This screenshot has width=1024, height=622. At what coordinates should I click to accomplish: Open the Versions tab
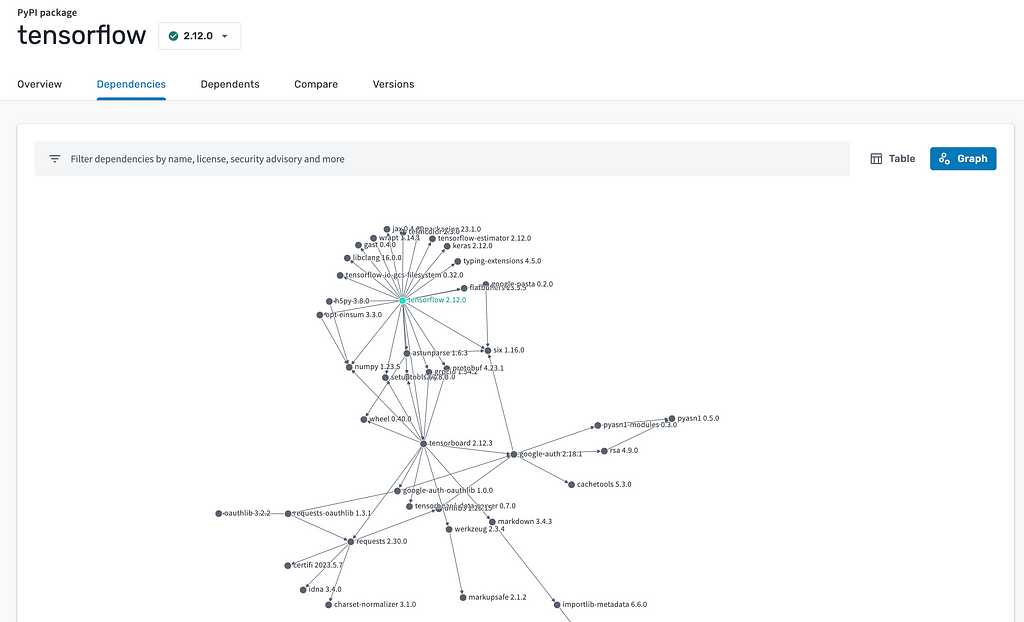click(393, 84)
